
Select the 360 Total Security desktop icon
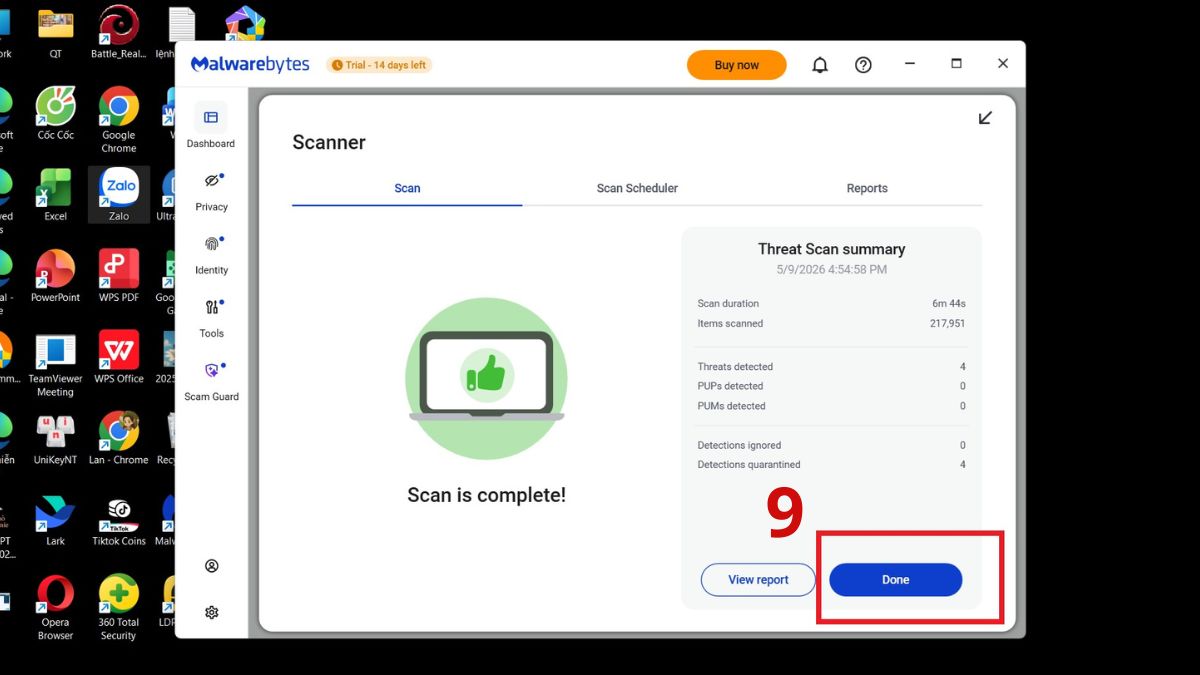point(119,607)
